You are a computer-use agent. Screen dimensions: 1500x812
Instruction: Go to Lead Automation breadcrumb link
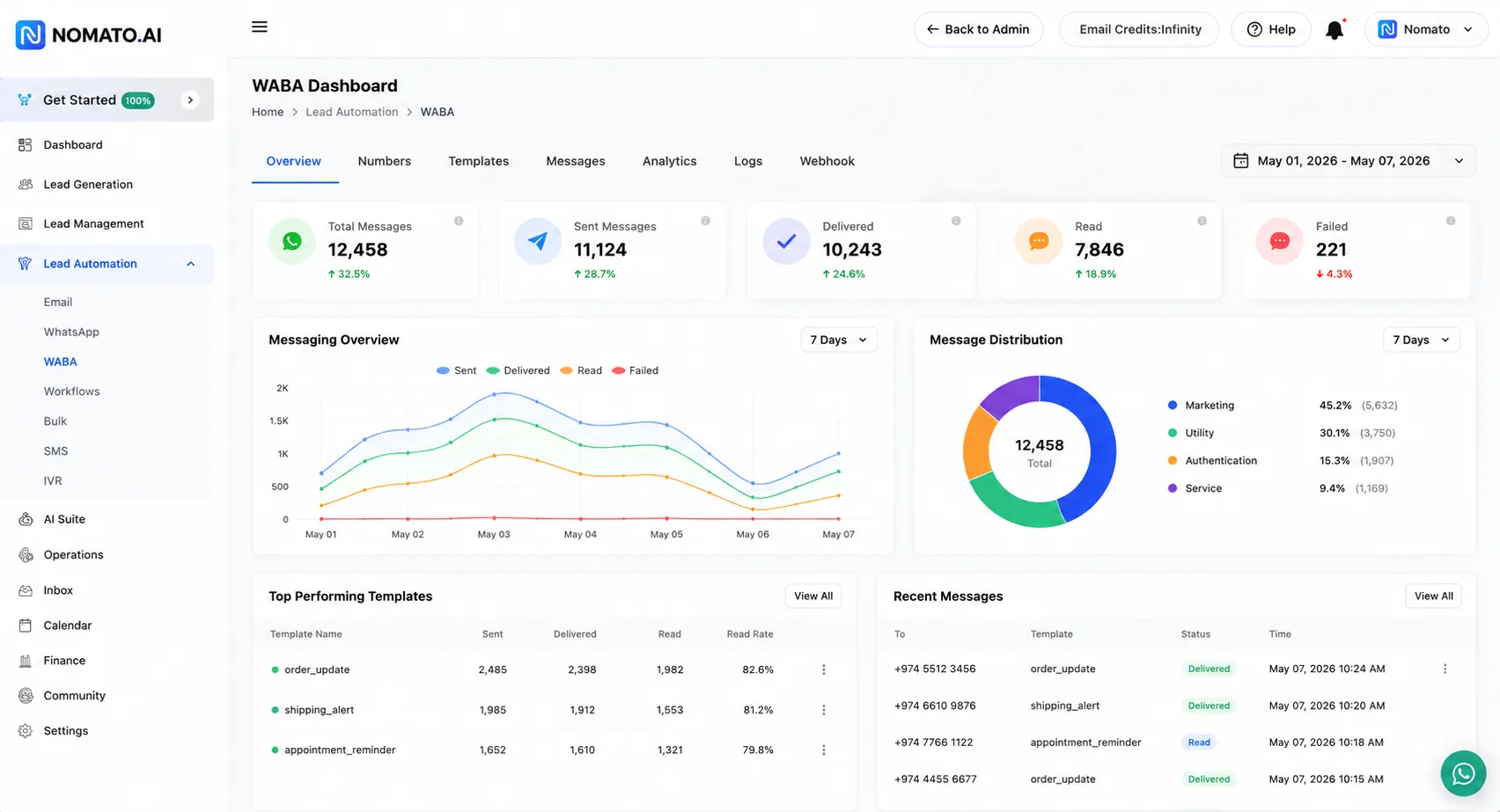coord(352,113)
